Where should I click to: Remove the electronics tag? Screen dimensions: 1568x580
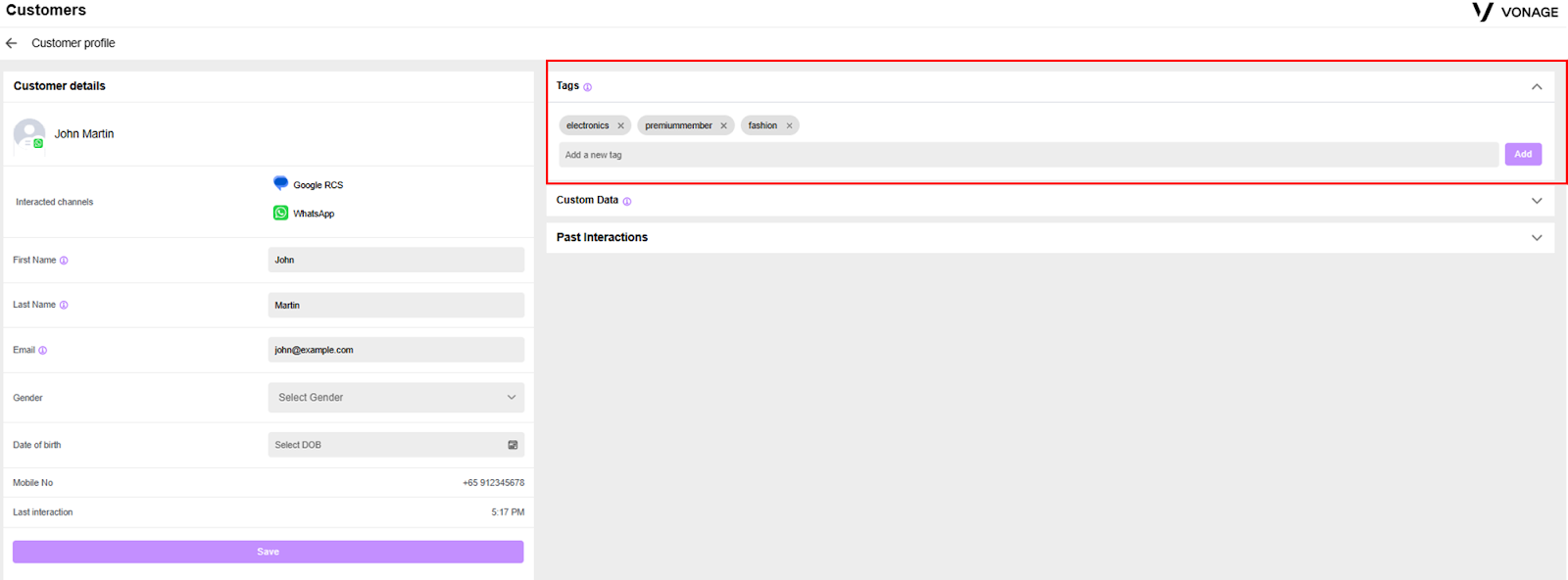620,125
